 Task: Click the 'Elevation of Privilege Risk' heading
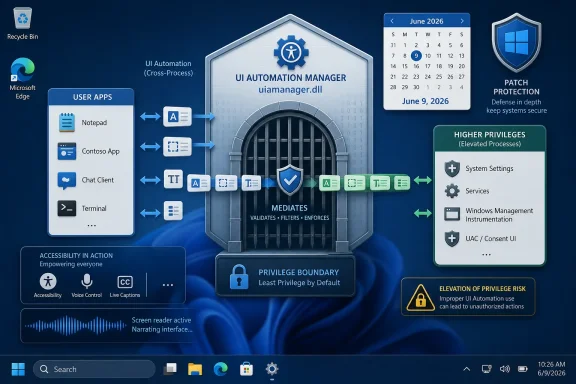click(x=482, y=289)
